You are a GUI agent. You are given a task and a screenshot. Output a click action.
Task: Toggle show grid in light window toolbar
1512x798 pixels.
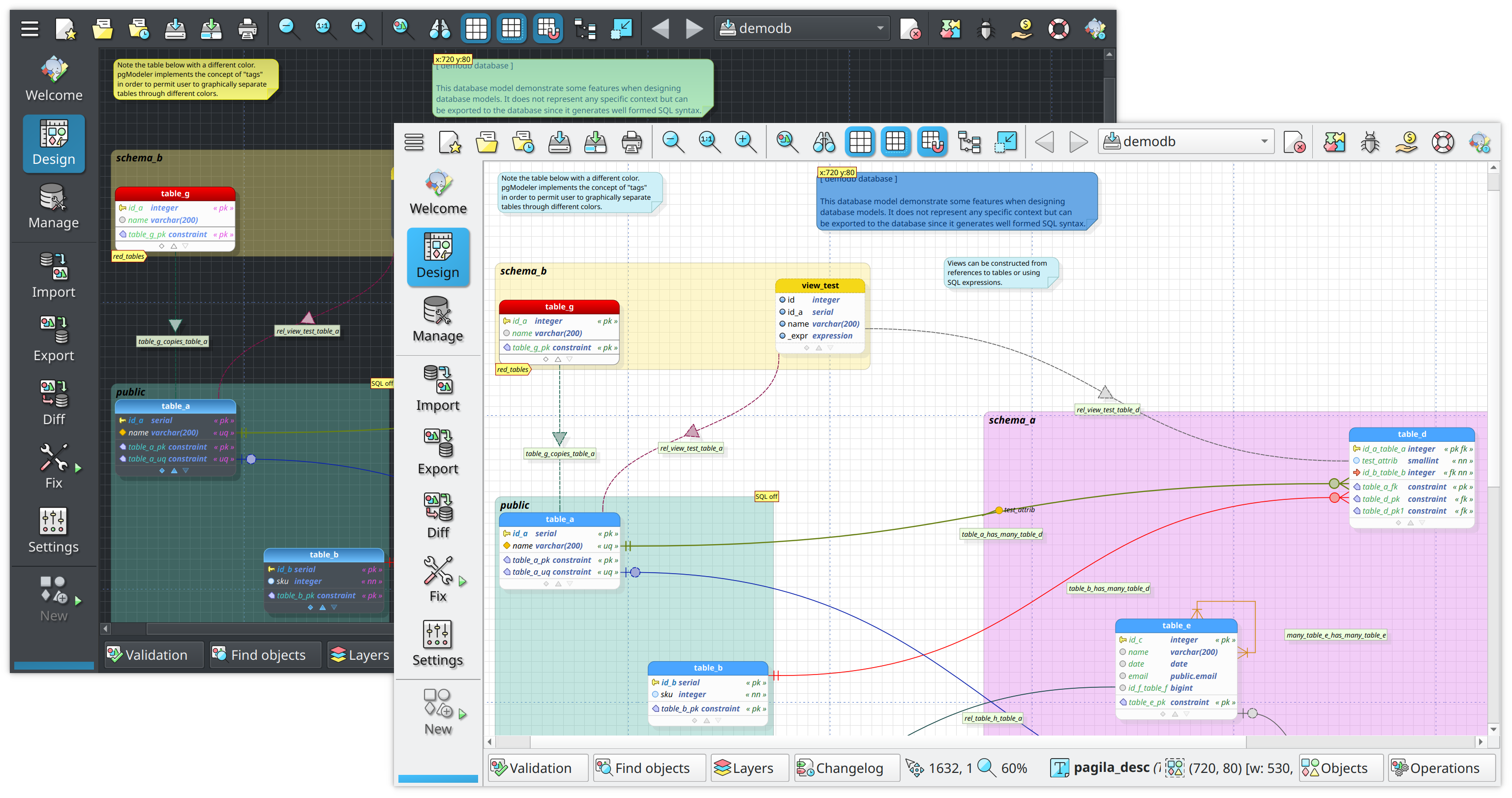pyautogui.click(x=860, y=142)
